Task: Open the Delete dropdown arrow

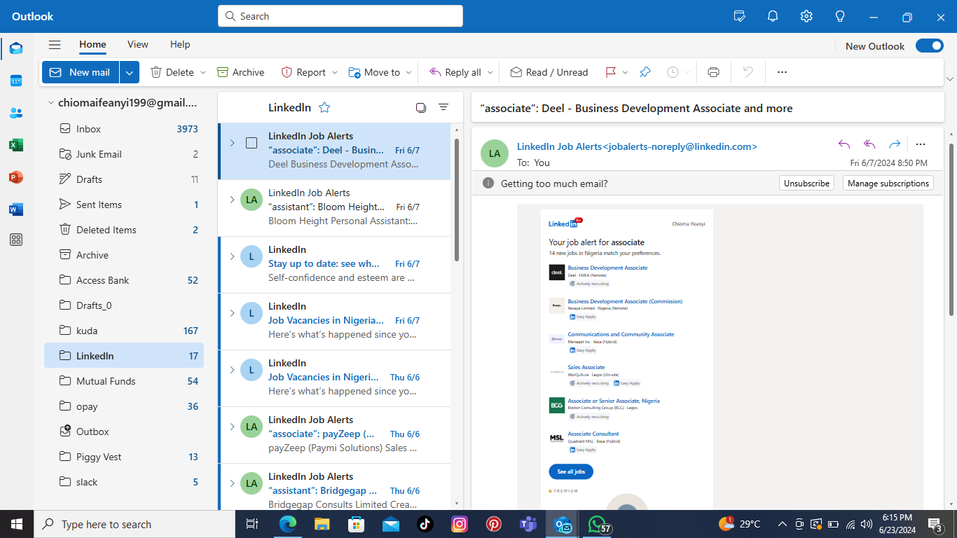Action: [x=203, y=73]
